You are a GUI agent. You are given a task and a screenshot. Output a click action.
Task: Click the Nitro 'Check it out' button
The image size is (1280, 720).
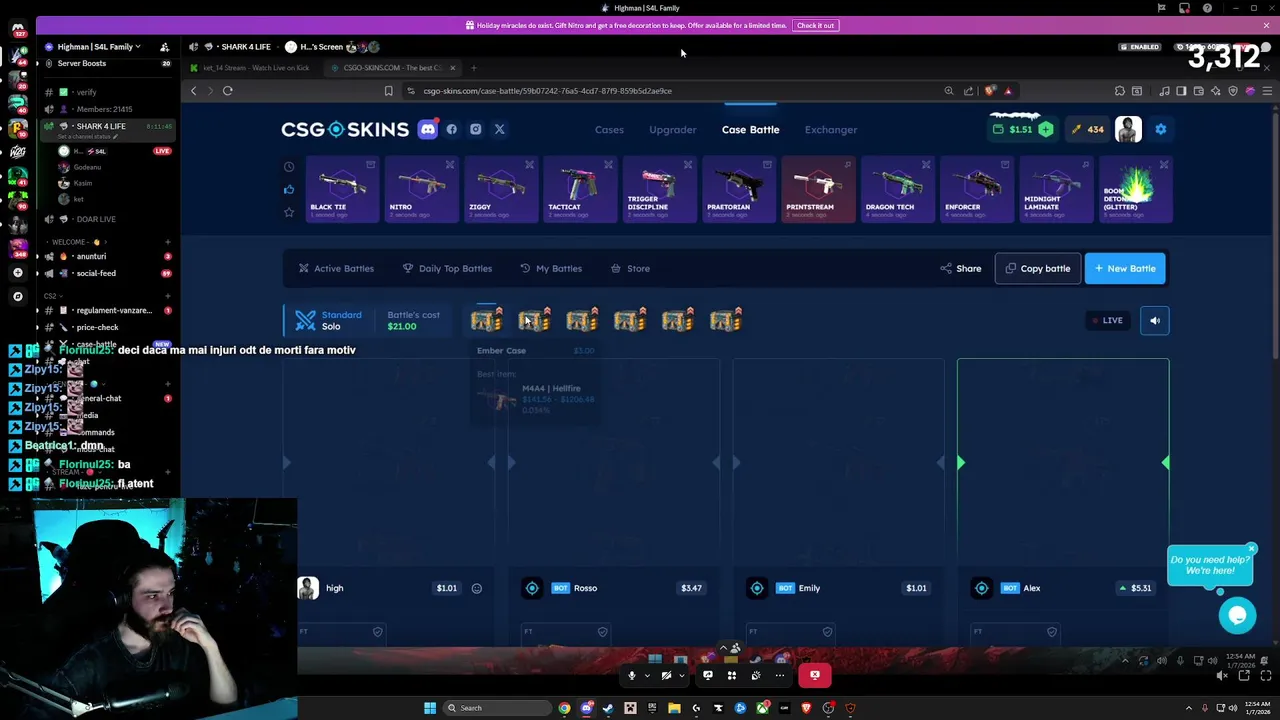point(815,25)
